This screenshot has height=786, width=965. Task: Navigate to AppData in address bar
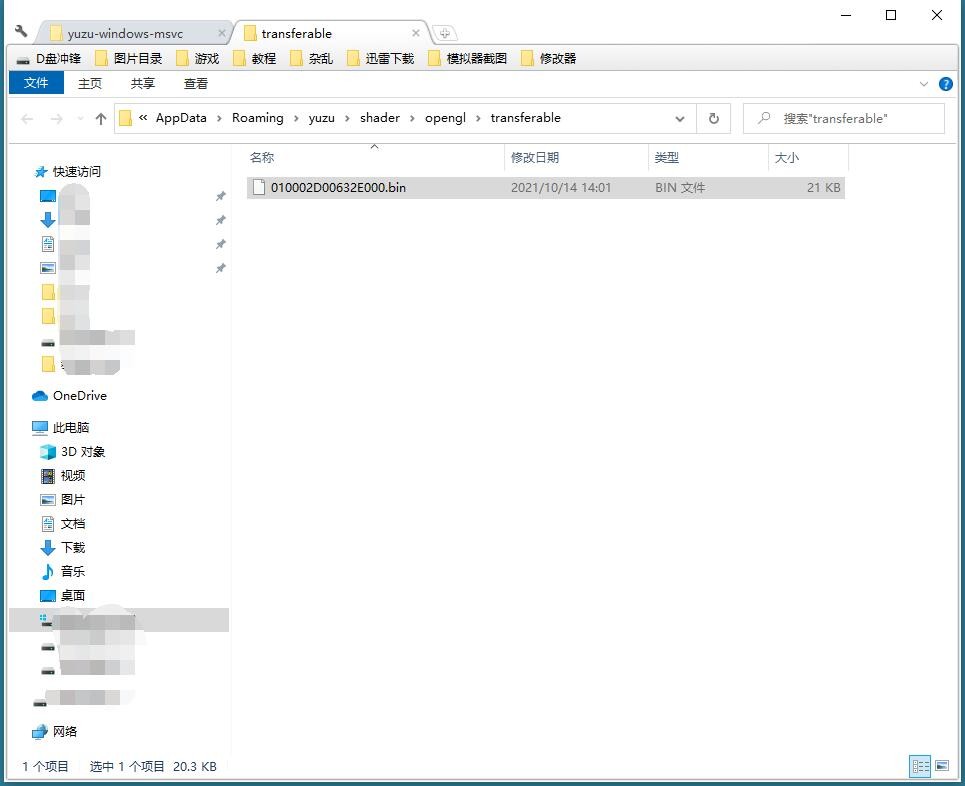coord(181,118)
